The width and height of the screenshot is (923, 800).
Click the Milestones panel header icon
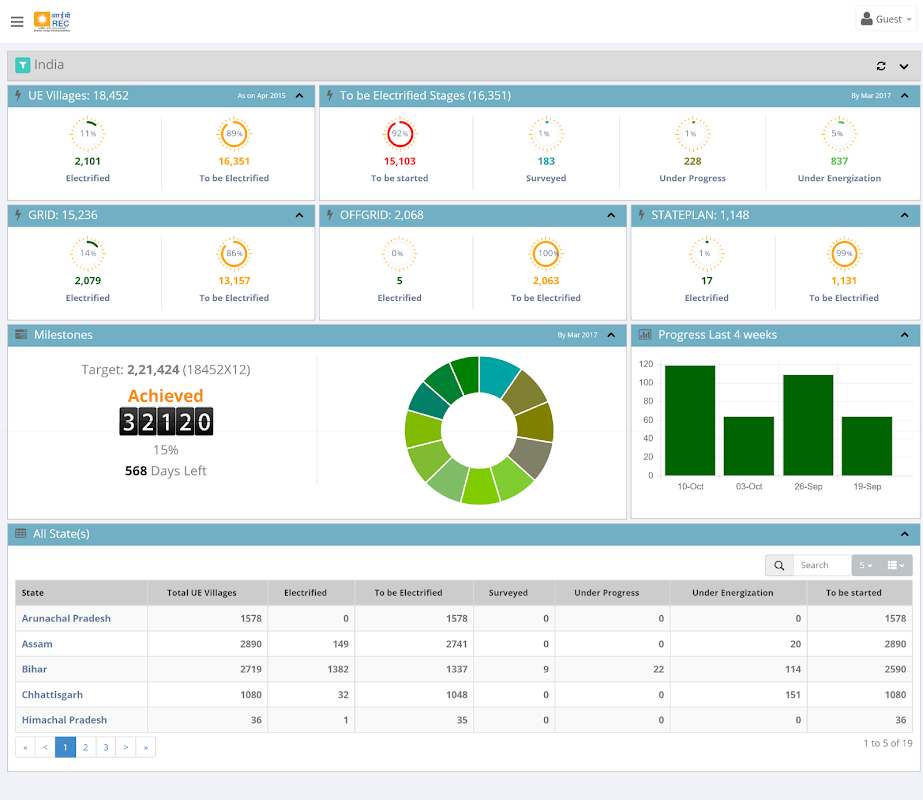21,334
